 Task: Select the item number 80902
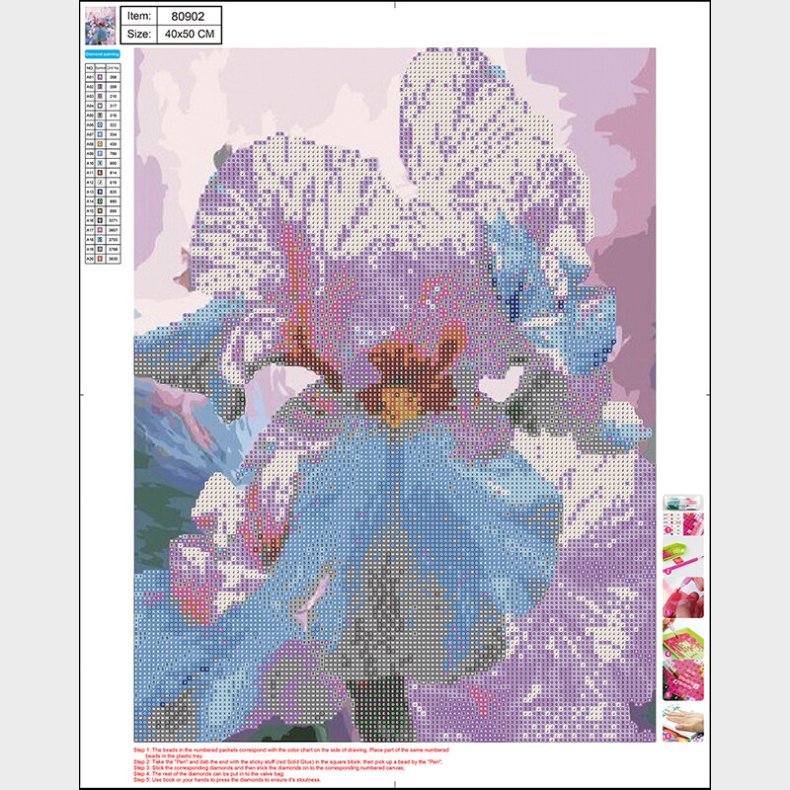(x=188, y=16)
